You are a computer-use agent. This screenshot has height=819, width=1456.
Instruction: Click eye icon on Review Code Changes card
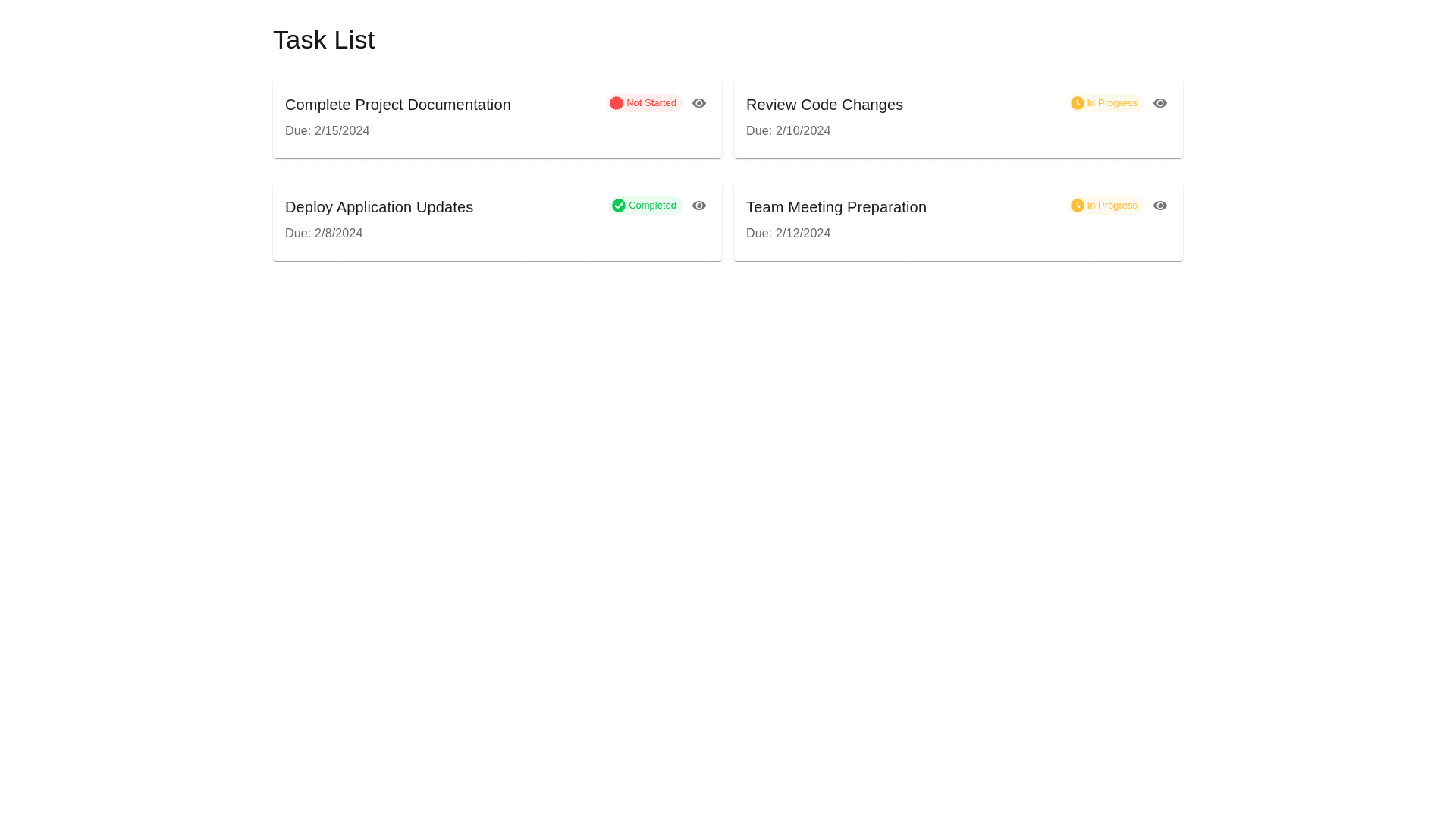point(1159,103)
